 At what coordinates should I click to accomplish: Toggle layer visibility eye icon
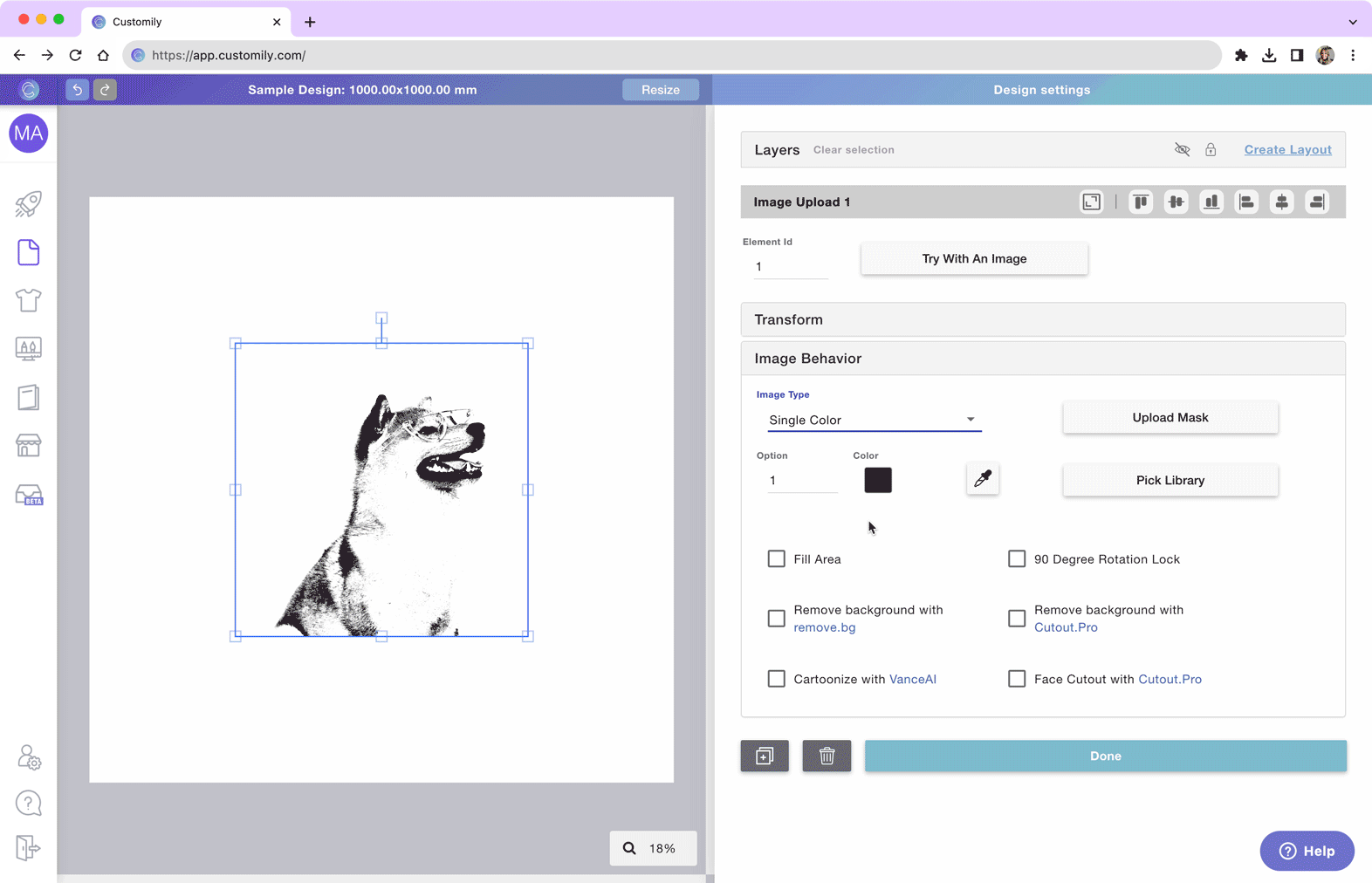tap(1182, 150)
